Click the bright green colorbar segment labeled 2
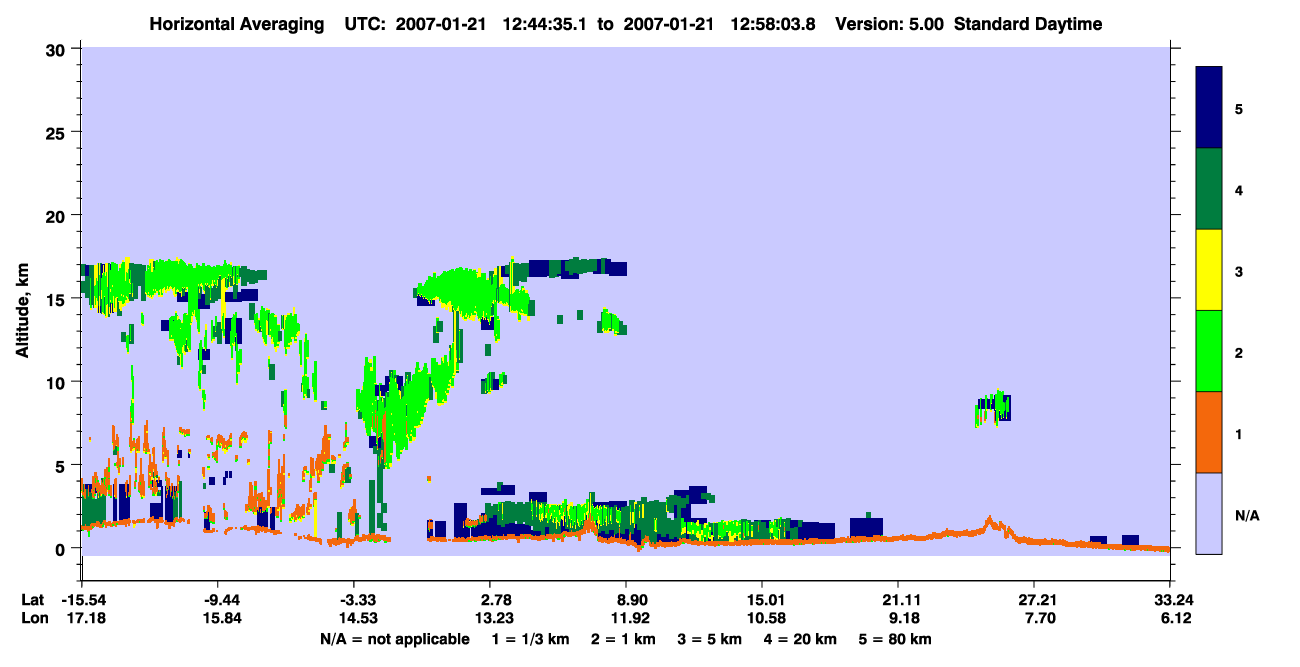 [x=1209, y=351]
